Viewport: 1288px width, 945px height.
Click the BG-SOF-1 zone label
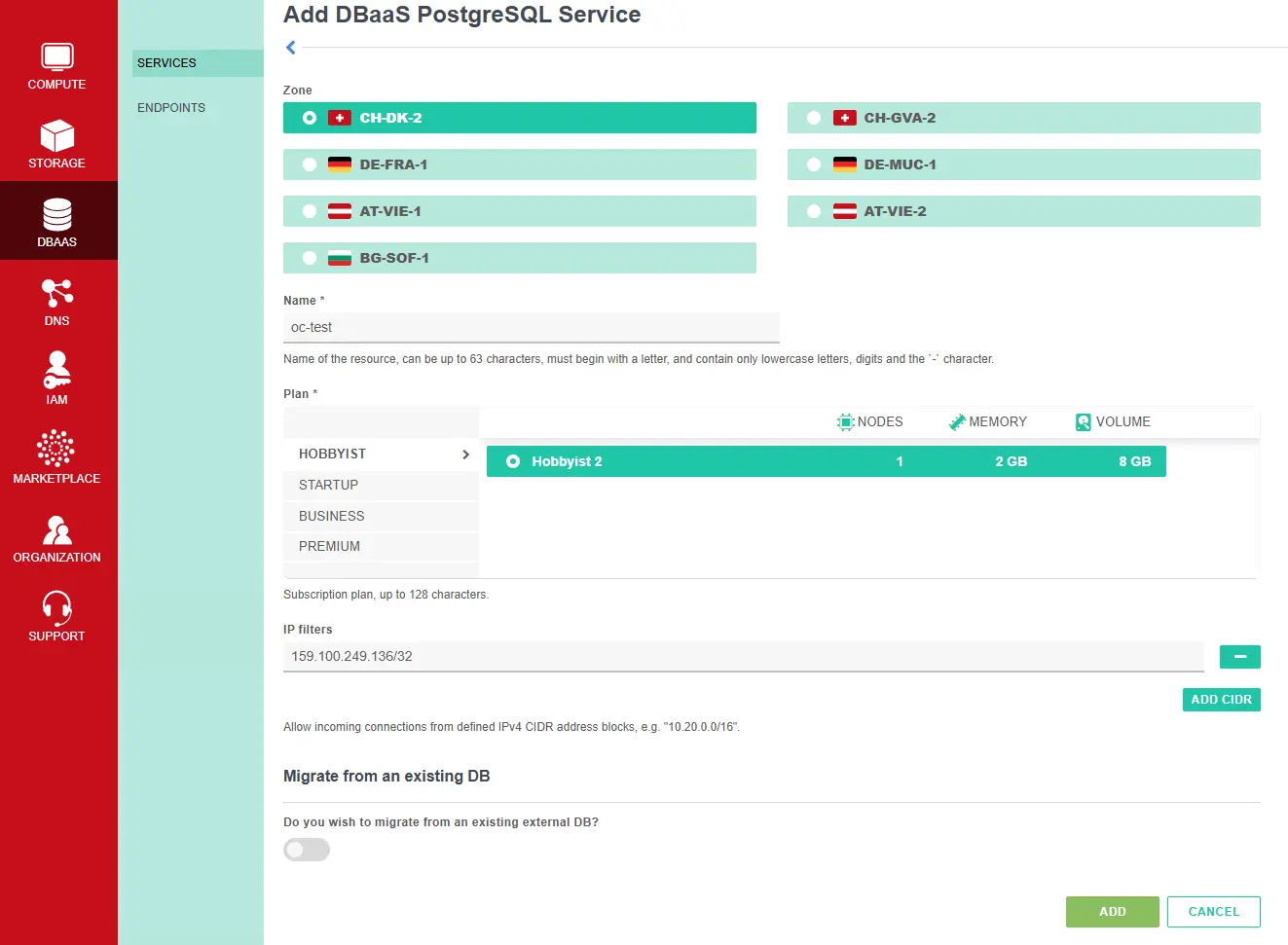[394, 258]
